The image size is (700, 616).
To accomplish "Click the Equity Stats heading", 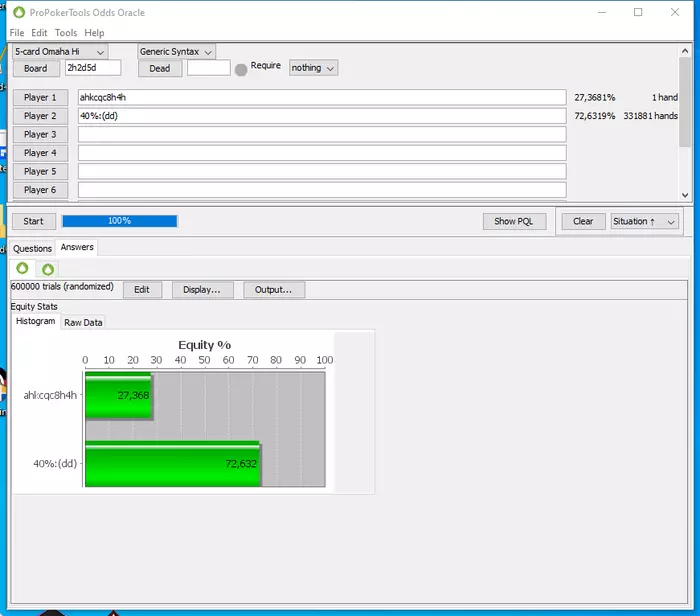I will pyautogui.click(x=34, y=307).
